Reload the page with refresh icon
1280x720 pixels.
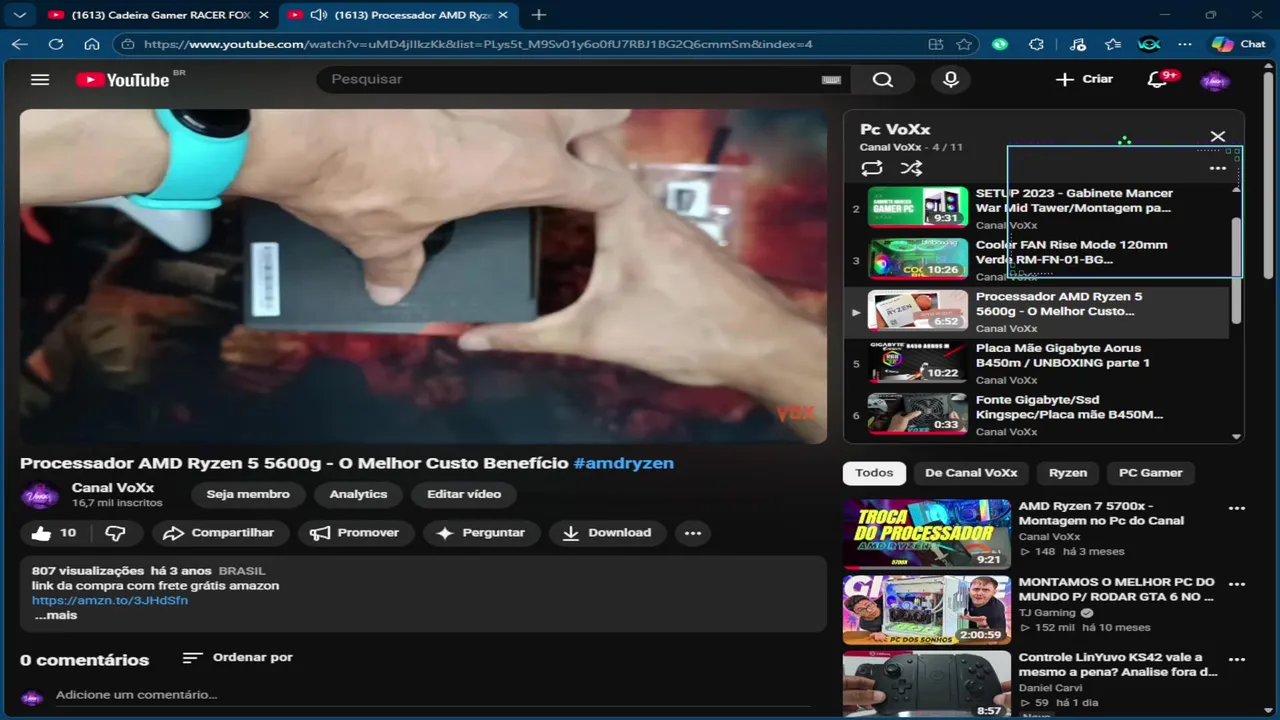point(56,44)
